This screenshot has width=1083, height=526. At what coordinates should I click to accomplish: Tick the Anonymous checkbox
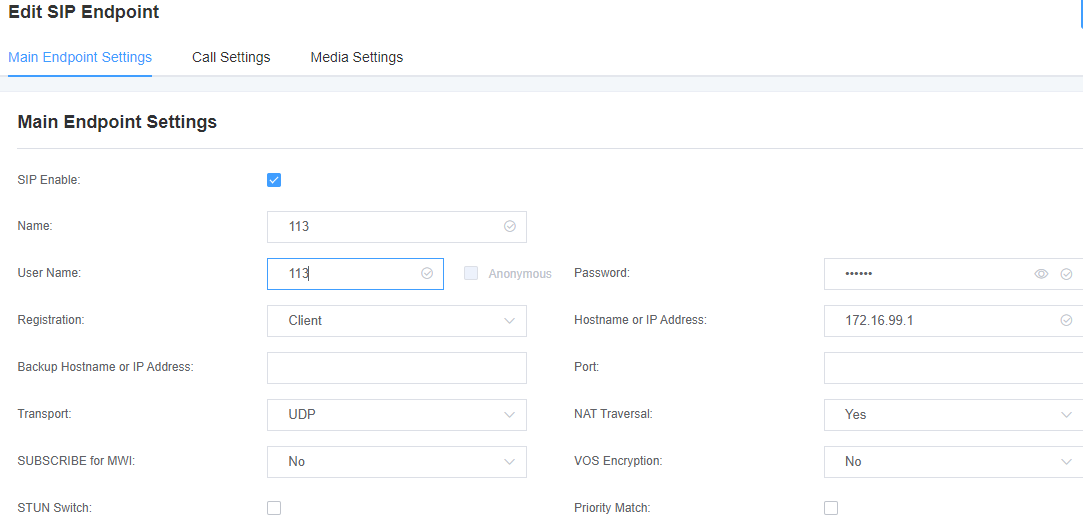(471, 273)
